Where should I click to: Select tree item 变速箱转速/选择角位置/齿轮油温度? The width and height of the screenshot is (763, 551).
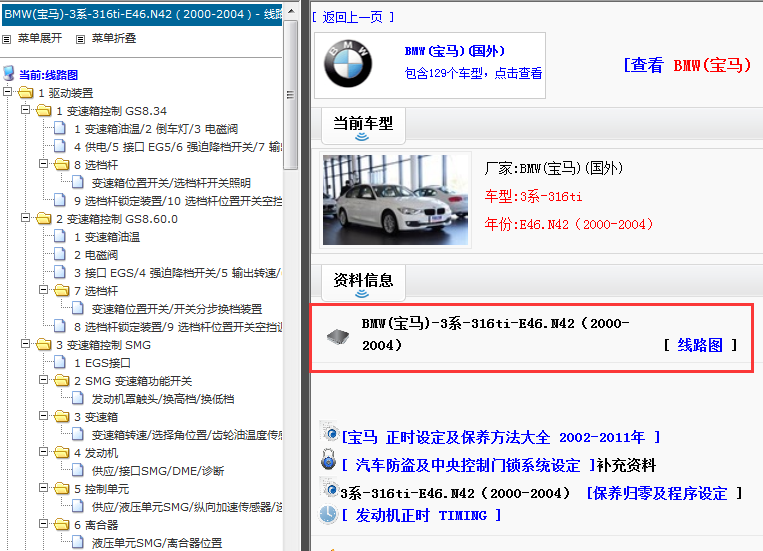[x=187, y=435]
